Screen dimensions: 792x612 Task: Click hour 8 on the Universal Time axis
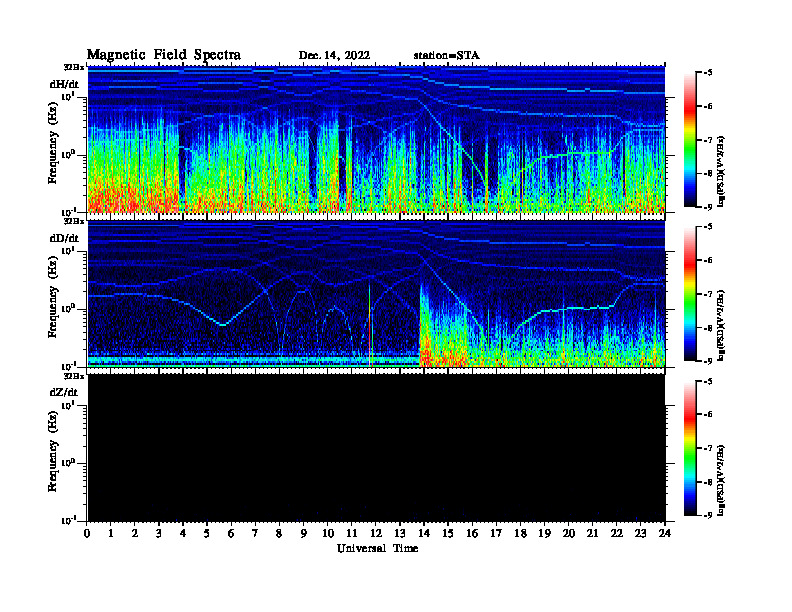[x=279, y=533]
